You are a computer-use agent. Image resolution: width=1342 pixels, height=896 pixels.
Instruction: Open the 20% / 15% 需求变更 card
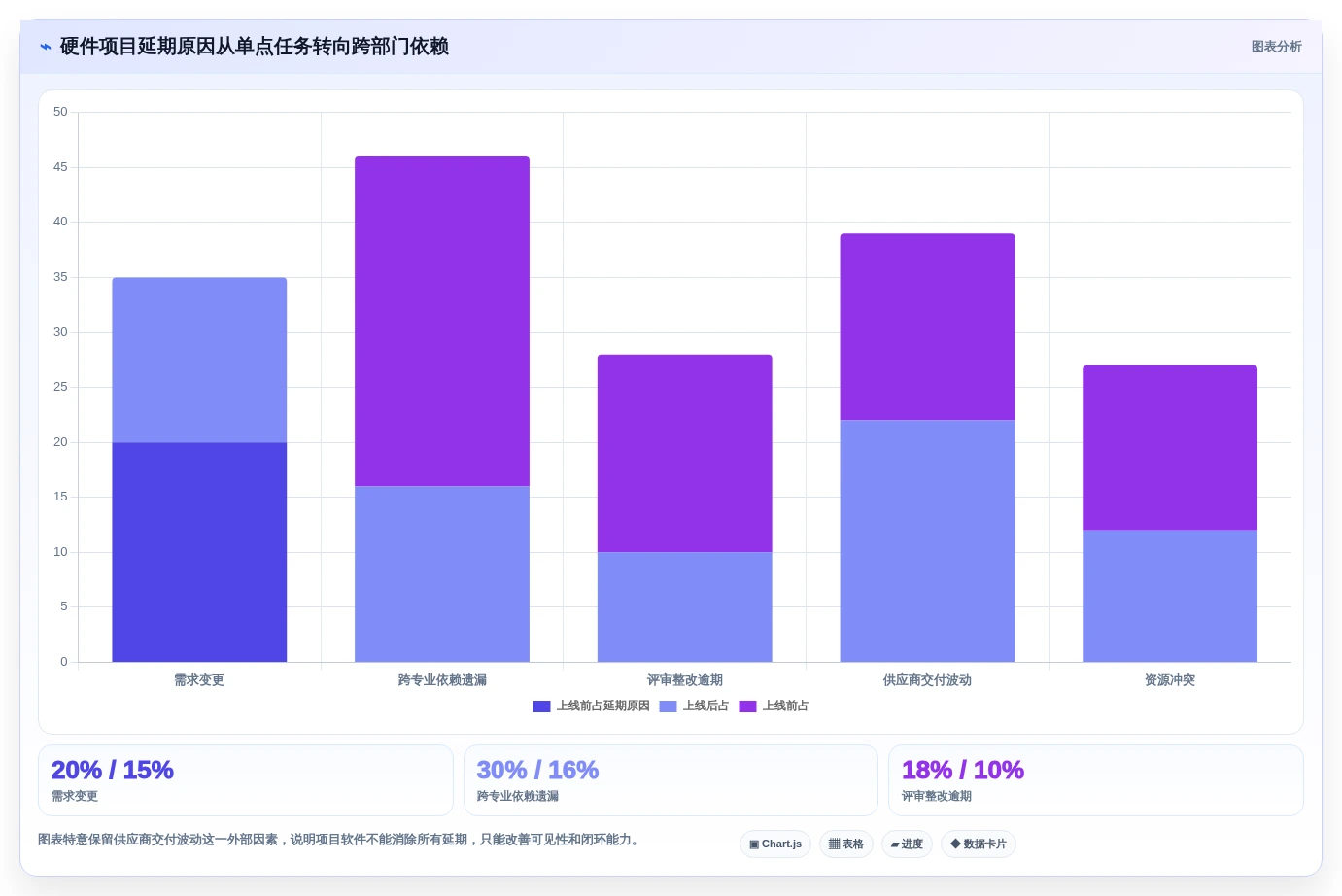click(x=246, y=780)
